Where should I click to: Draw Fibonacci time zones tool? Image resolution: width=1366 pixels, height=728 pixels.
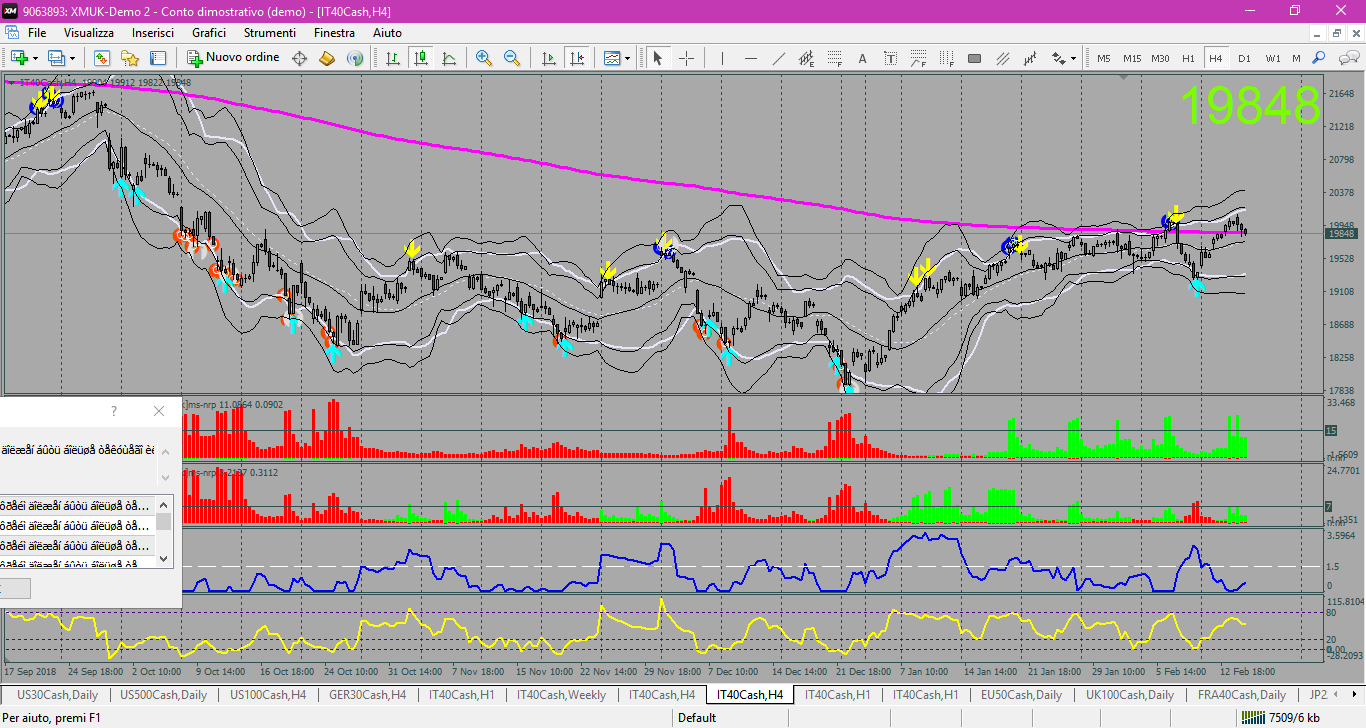tap(946, 58)
